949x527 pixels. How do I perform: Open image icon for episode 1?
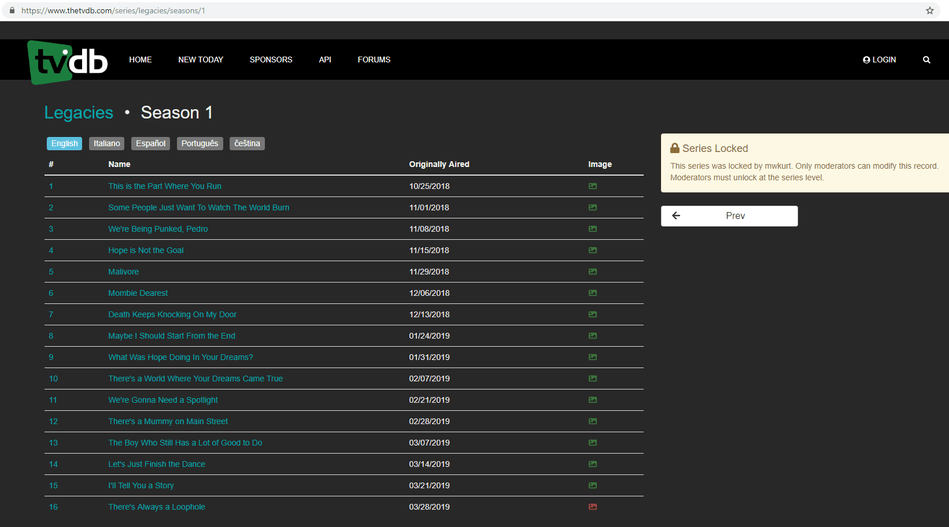(593, 186)
